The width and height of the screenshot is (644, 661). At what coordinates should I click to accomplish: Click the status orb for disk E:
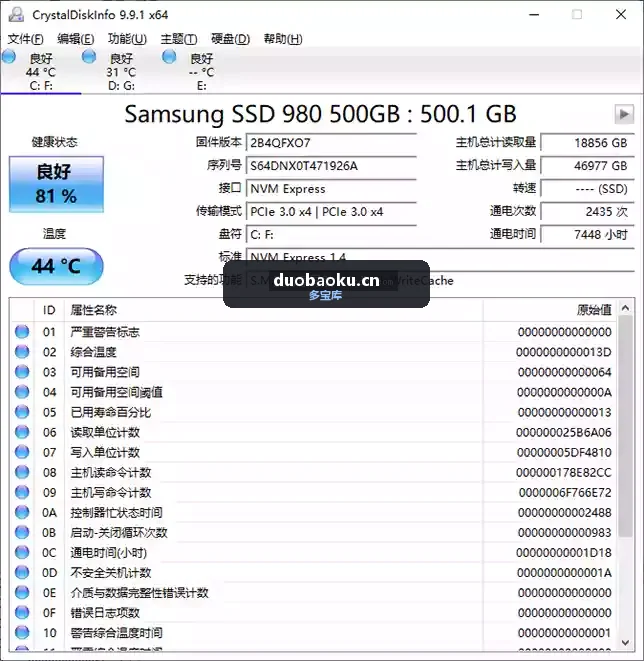point(169,56)
